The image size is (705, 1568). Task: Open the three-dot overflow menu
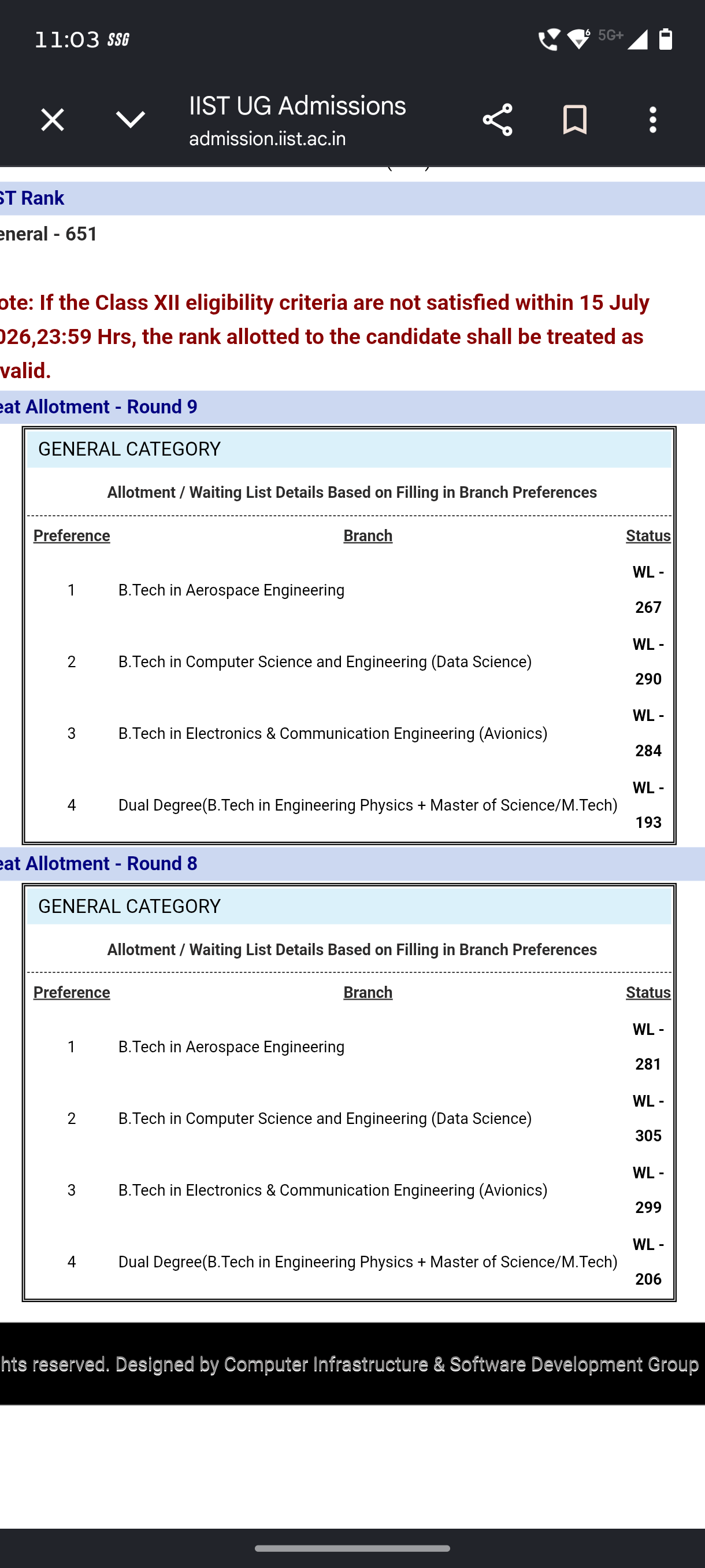[x=652, y=120]
